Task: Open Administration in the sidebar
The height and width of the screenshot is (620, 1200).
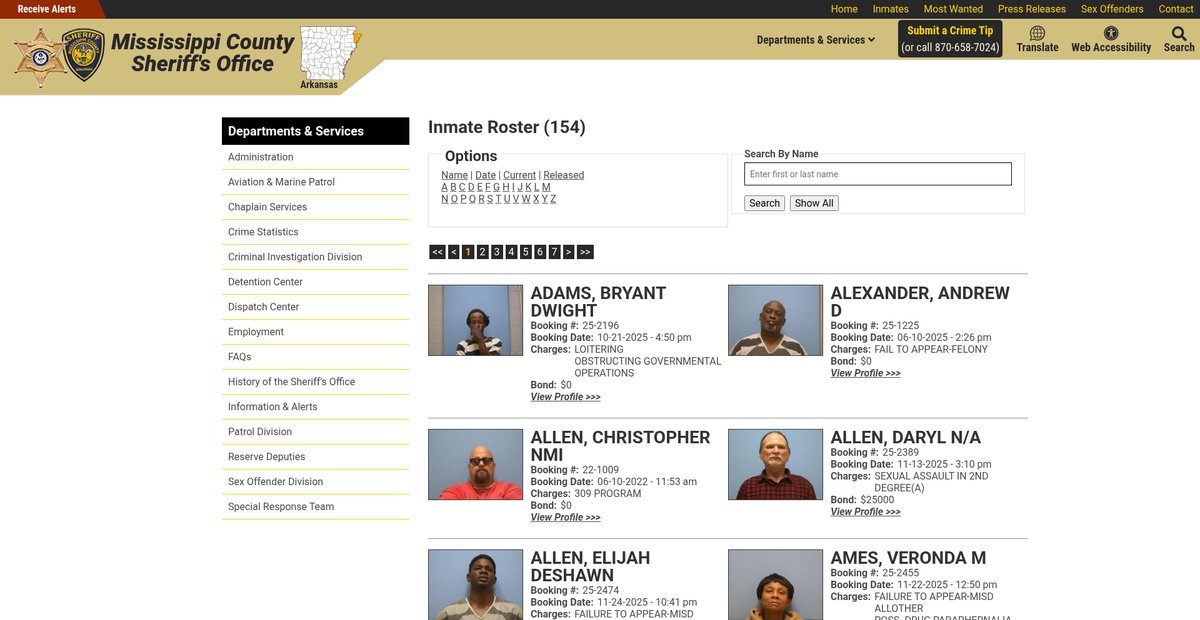Action: [x=315, y=157]
